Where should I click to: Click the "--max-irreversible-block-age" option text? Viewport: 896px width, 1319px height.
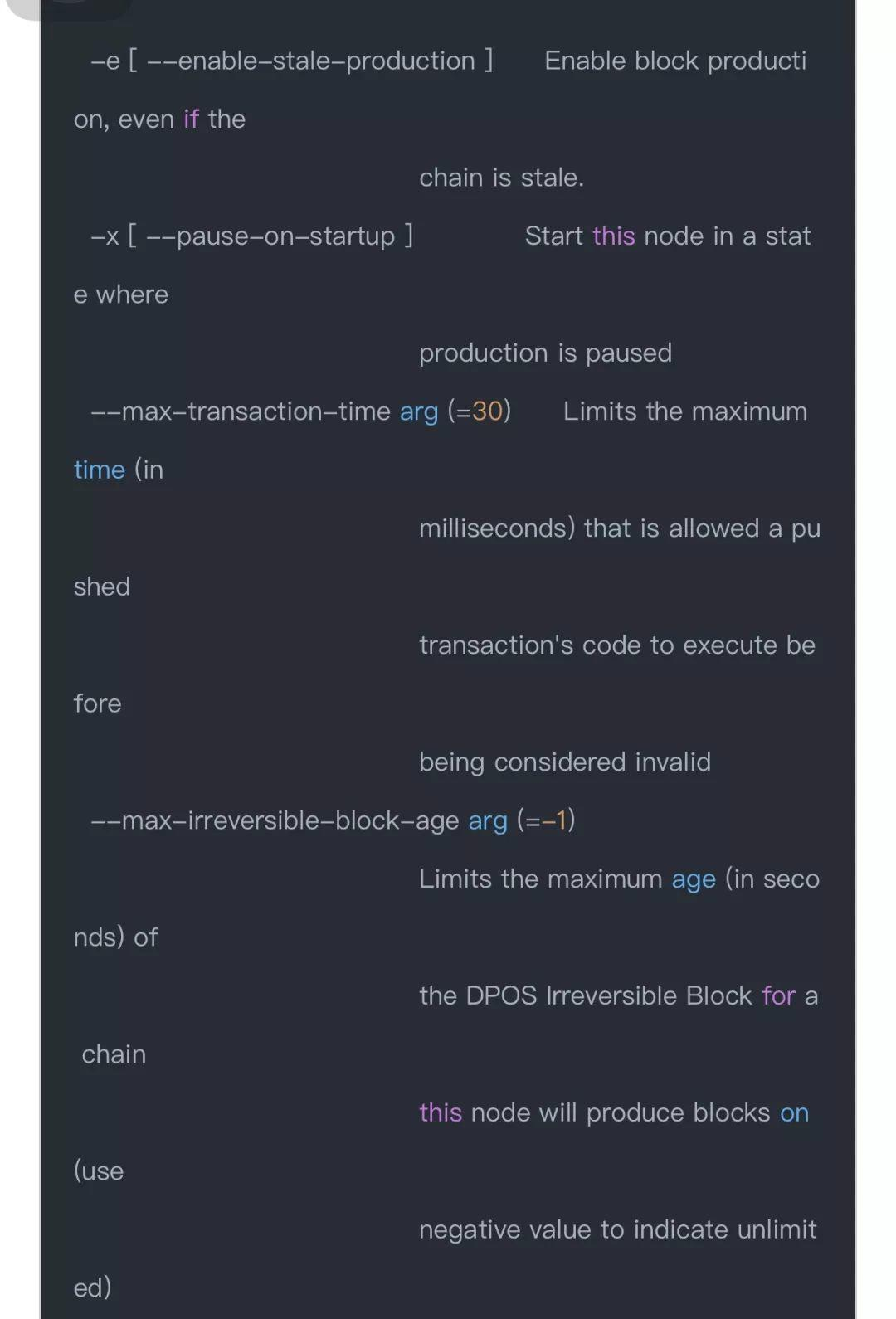pos(275,821)
